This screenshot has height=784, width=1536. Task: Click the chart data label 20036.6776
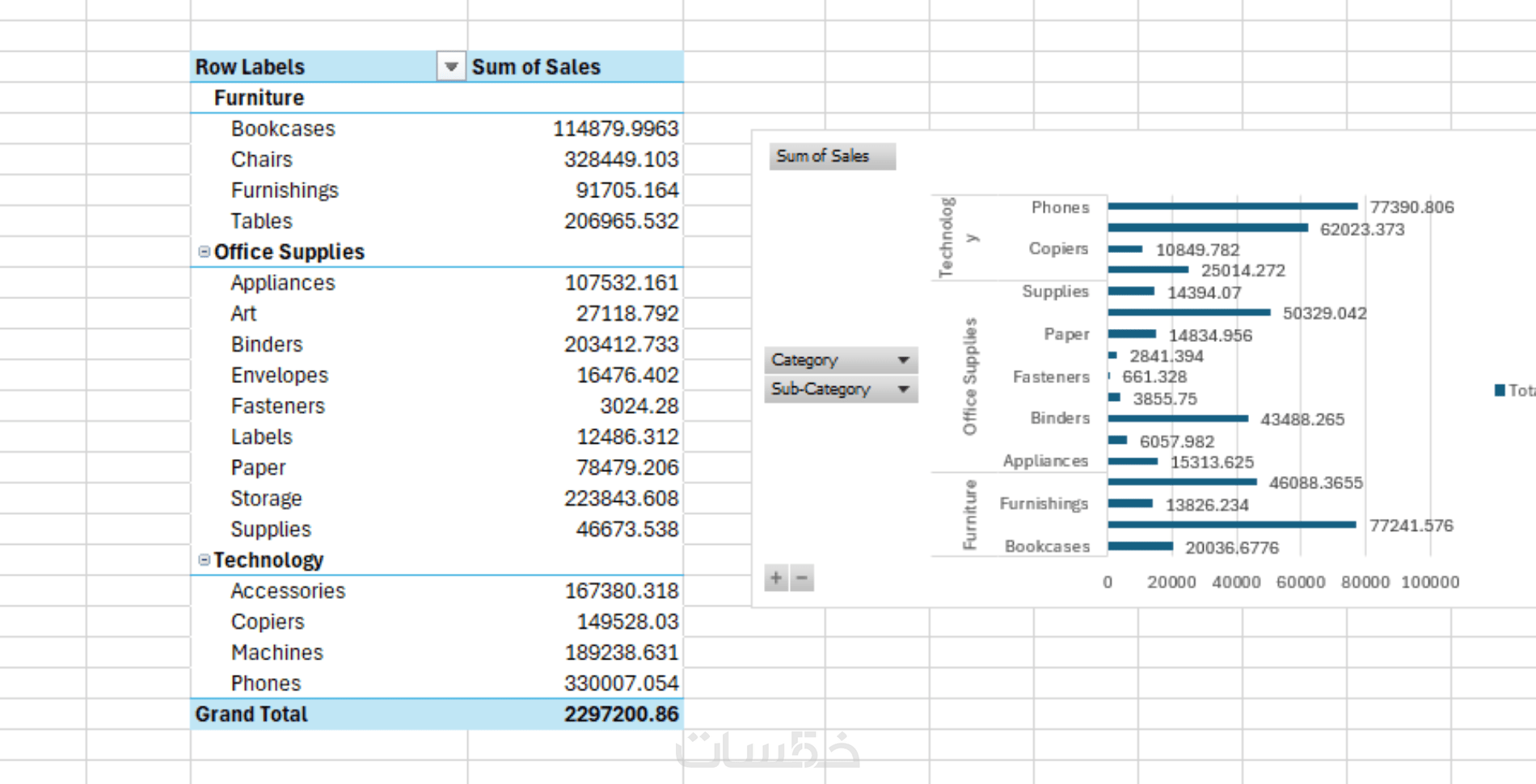pos(1232,548)
